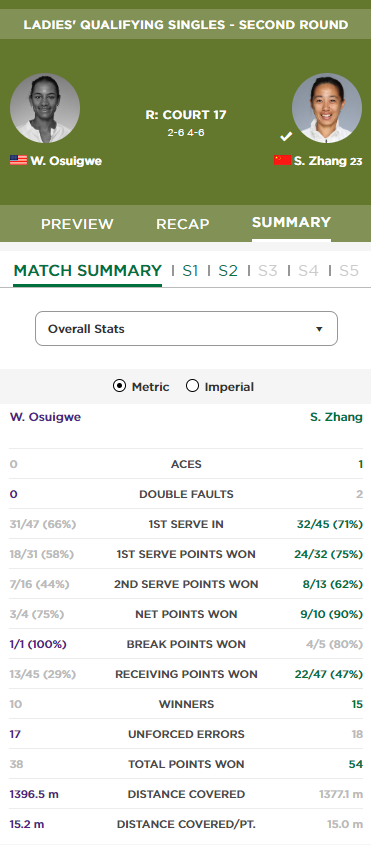Viewport: 371px width, 846px height.
Task: Select the MATCH SUMMARY tab
Action: coord(87,271)
